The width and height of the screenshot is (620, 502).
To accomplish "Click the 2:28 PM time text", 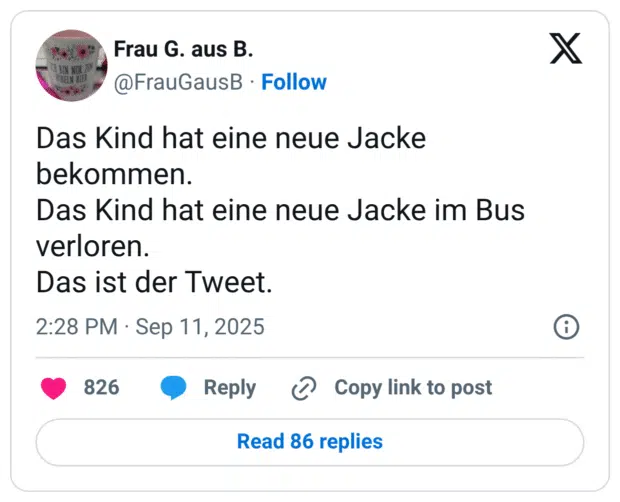I will coord(76,327).
